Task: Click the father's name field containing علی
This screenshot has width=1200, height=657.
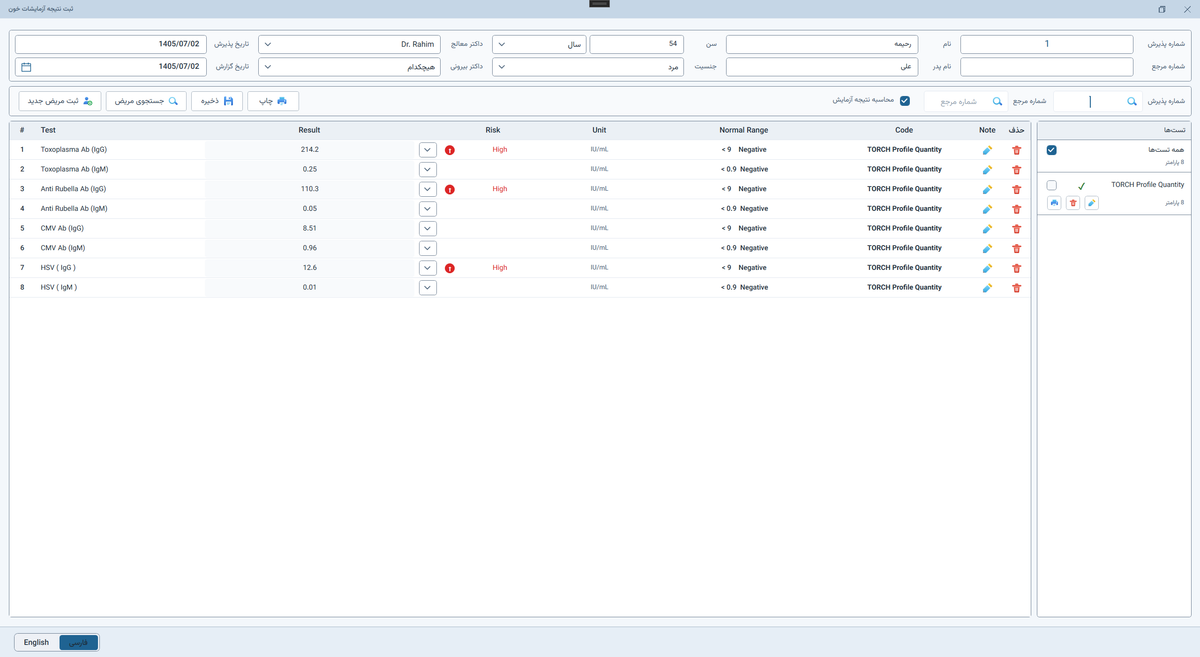Action: coord(822,67)
